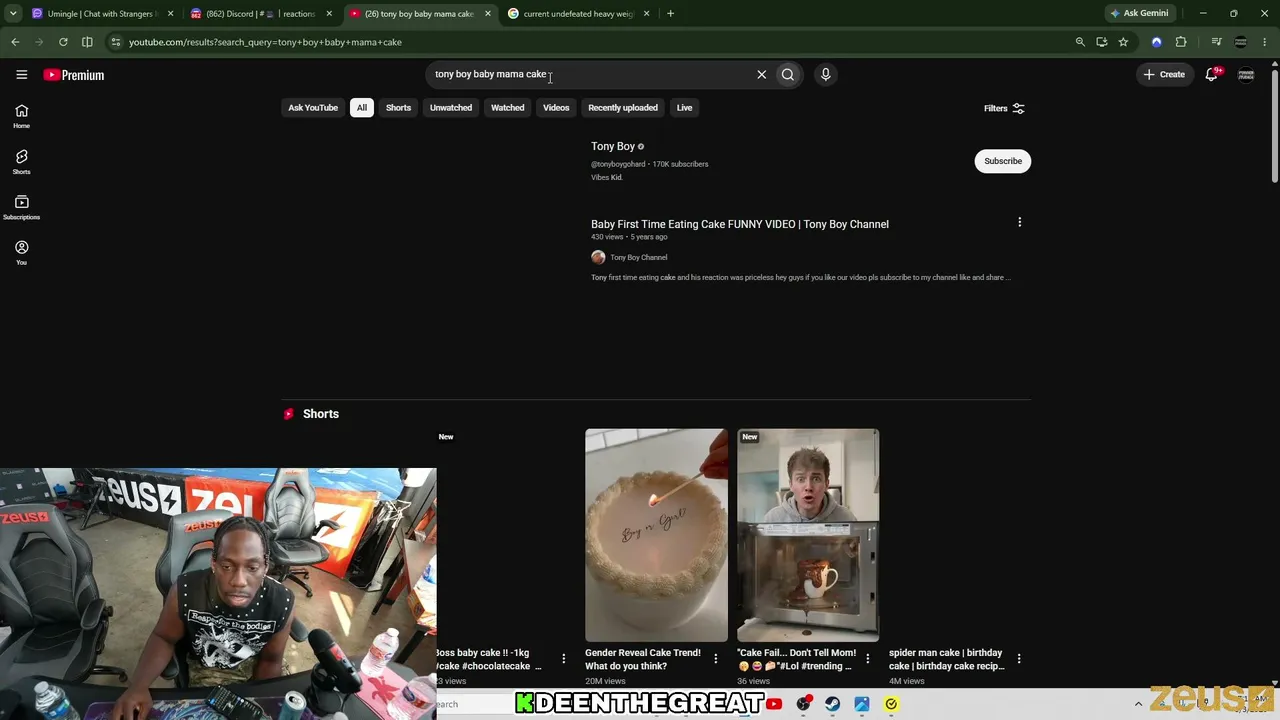Open options for Cake Fail short
The width and height of the screenshot is (1280, 720).
point(867,659)
